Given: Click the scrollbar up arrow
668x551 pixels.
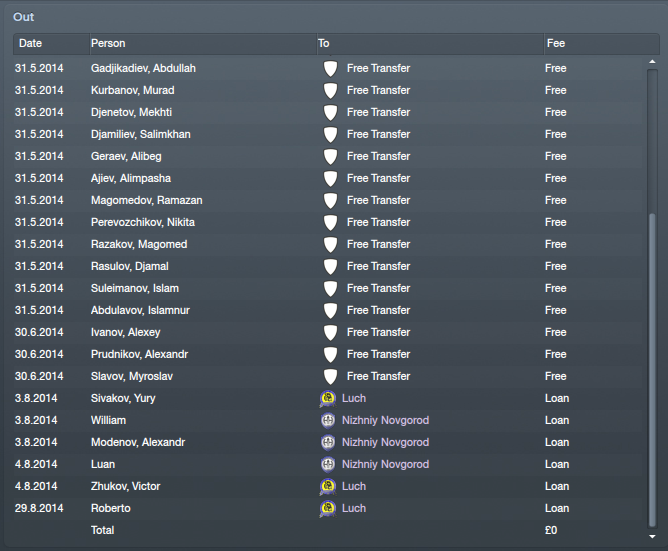Looking at the screenshot, I should 652,62.
